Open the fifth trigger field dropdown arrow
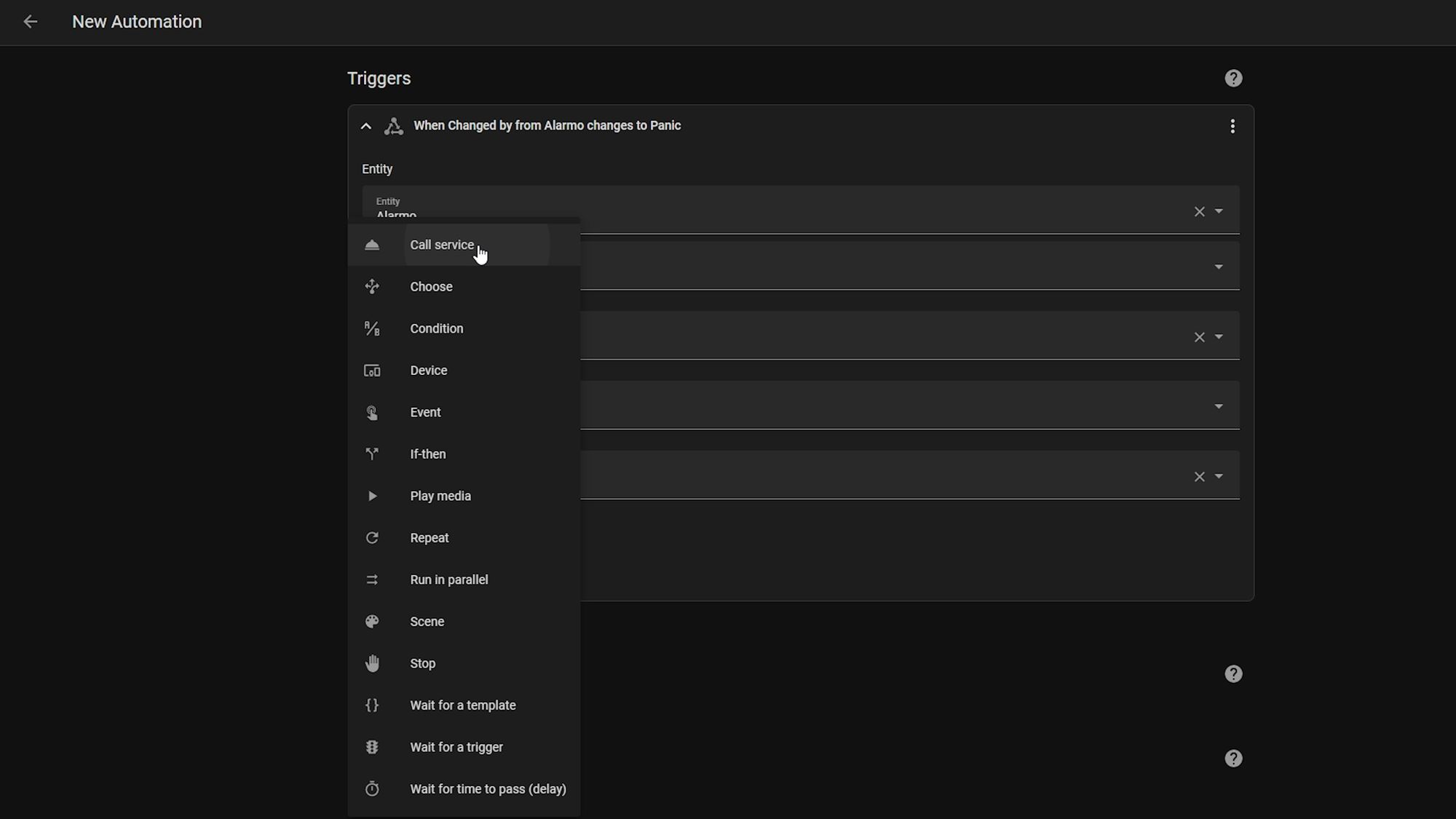This screenshot has width=1456, height=819. coord(1219,476)
